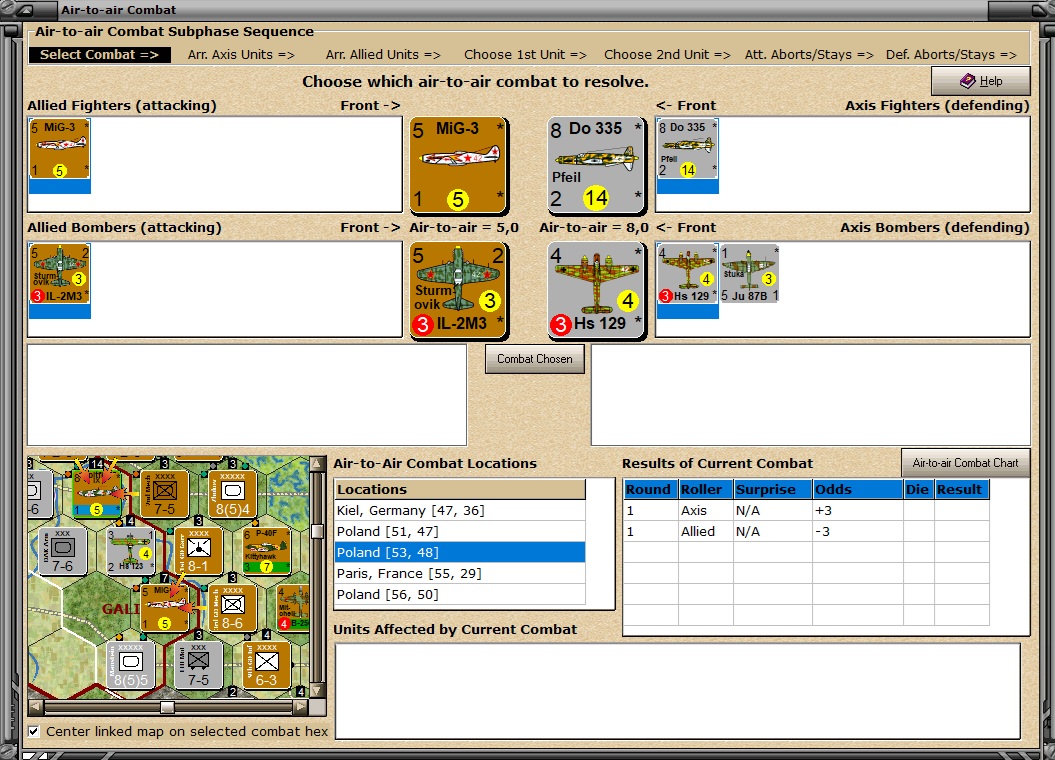Click the gray 8(5)5 HQ counter on the map

pyautogui.click(x=131, y=665)
